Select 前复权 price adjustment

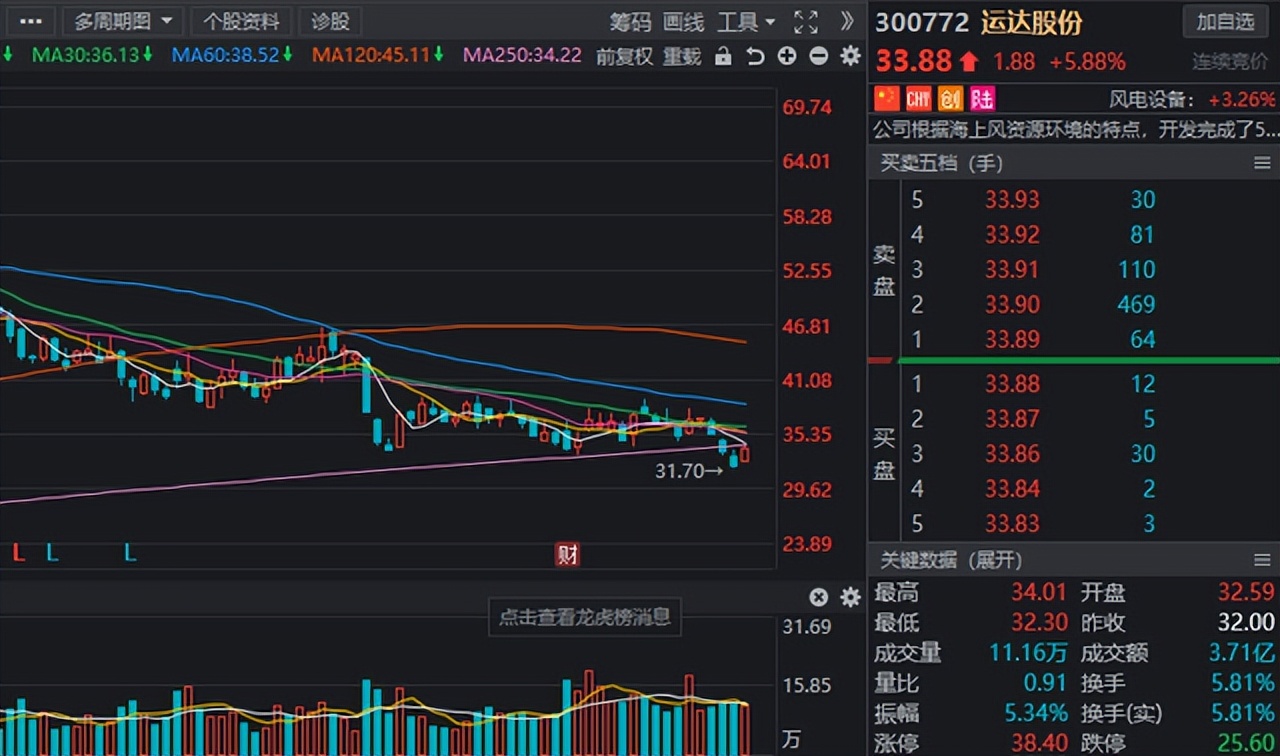(624, 56)
